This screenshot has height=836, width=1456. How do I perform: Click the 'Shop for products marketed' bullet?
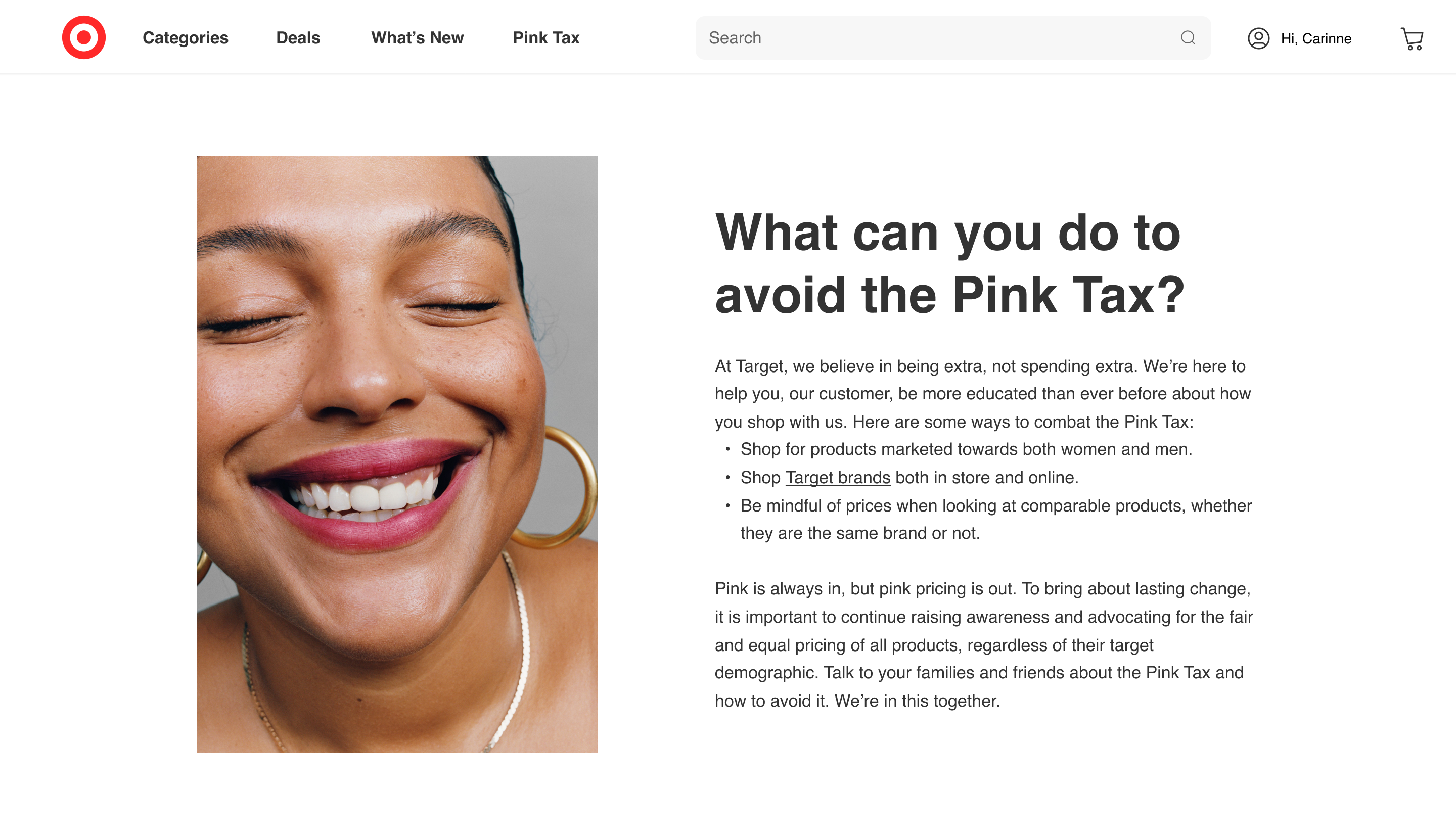coord(966,449)
